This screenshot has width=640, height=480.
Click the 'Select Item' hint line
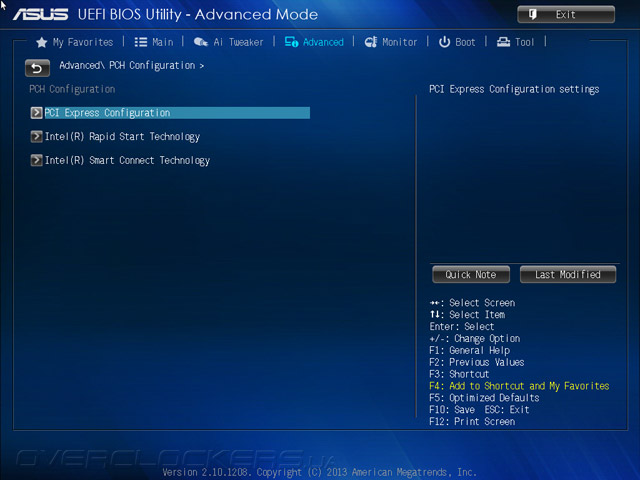[467, 315]
